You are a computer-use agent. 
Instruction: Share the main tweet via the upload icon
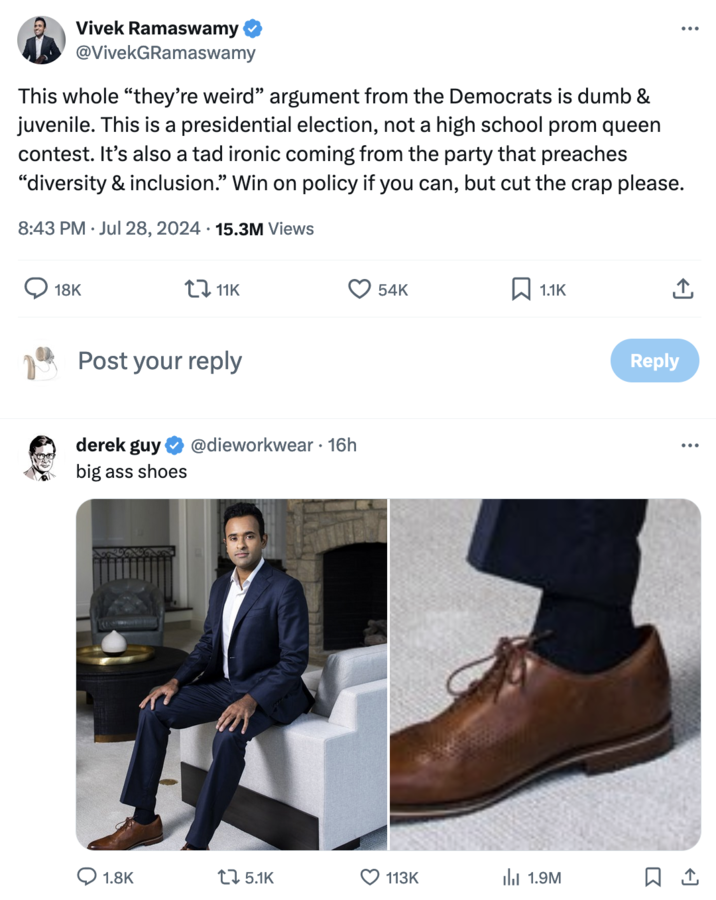[x=682, y=289]
